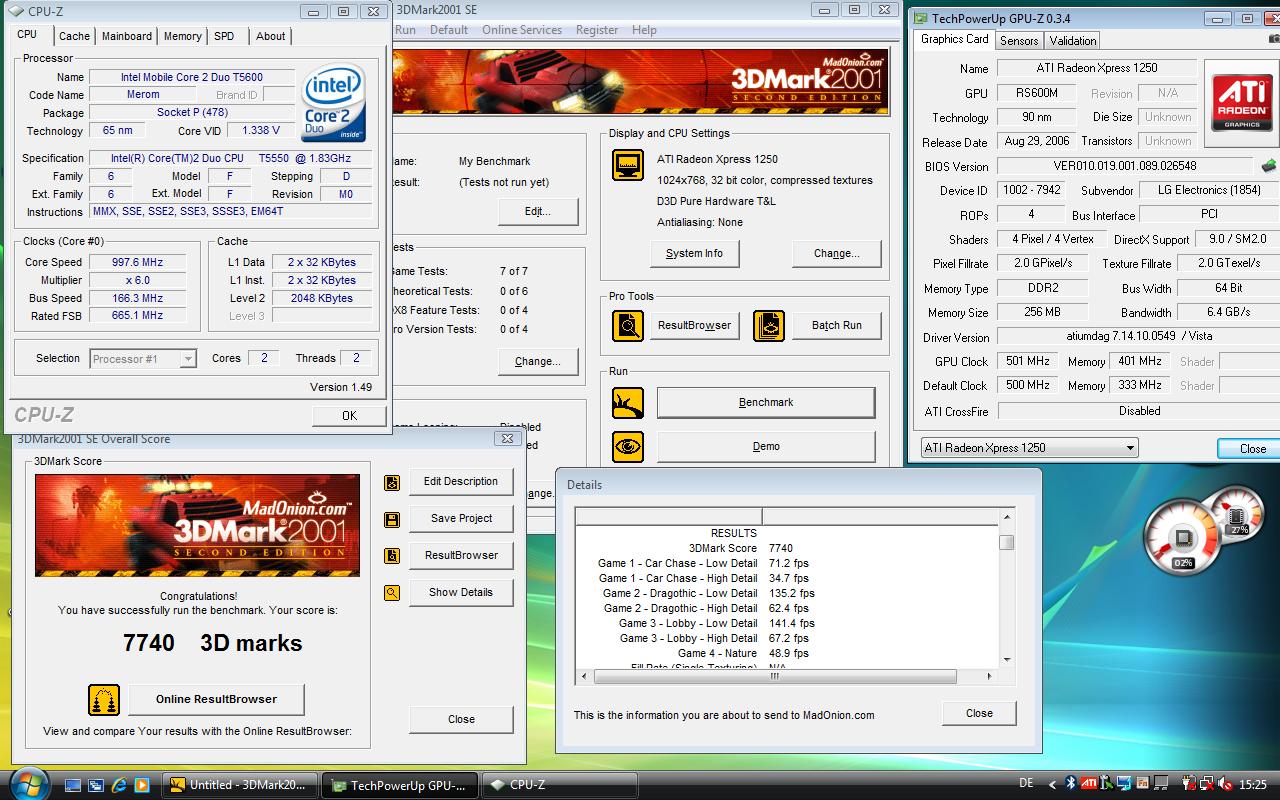This screenshot has height=800, width=1280.
Task: Click Change in Display and CPU Settings
Action: pyautogui.click(x=836, y=254)
